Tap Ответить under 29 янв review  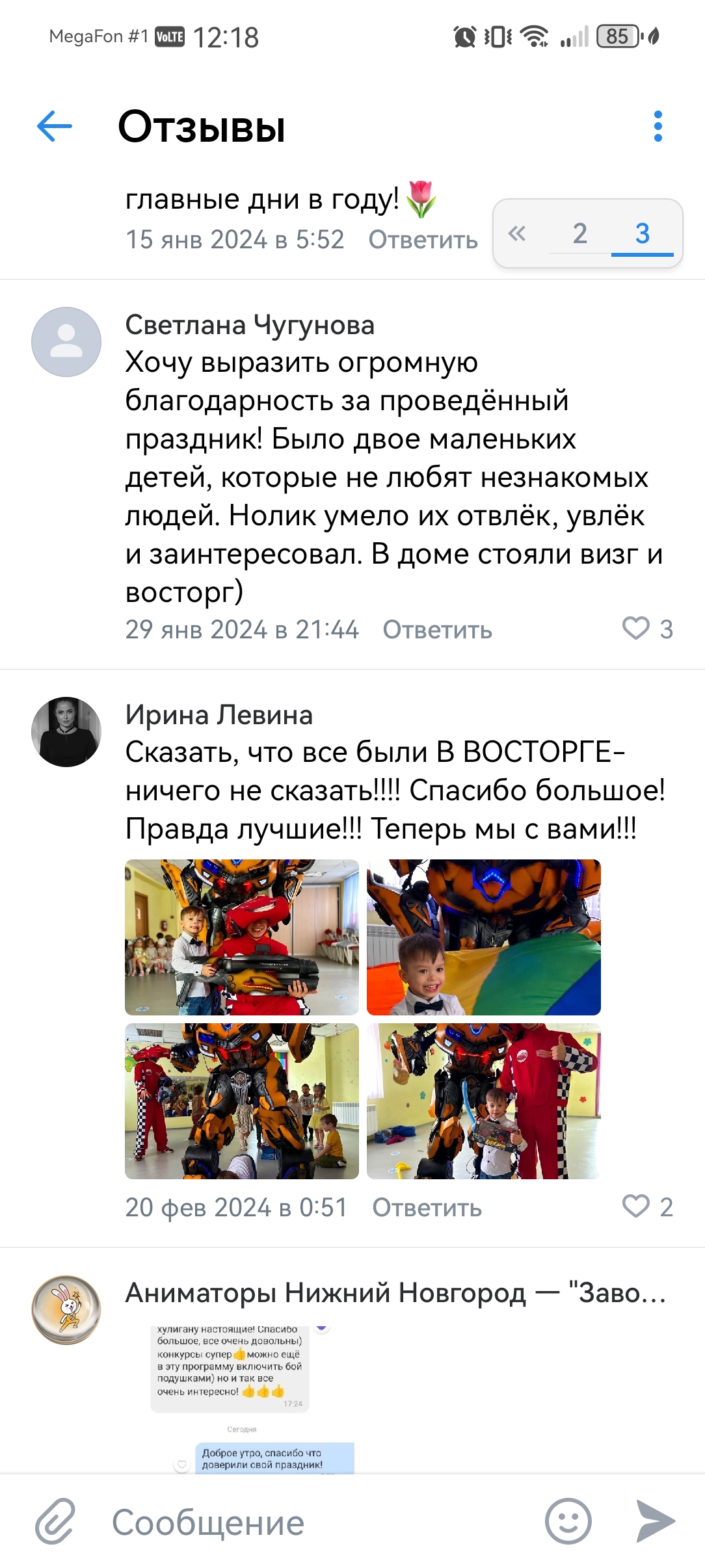[x=438, y=629]
